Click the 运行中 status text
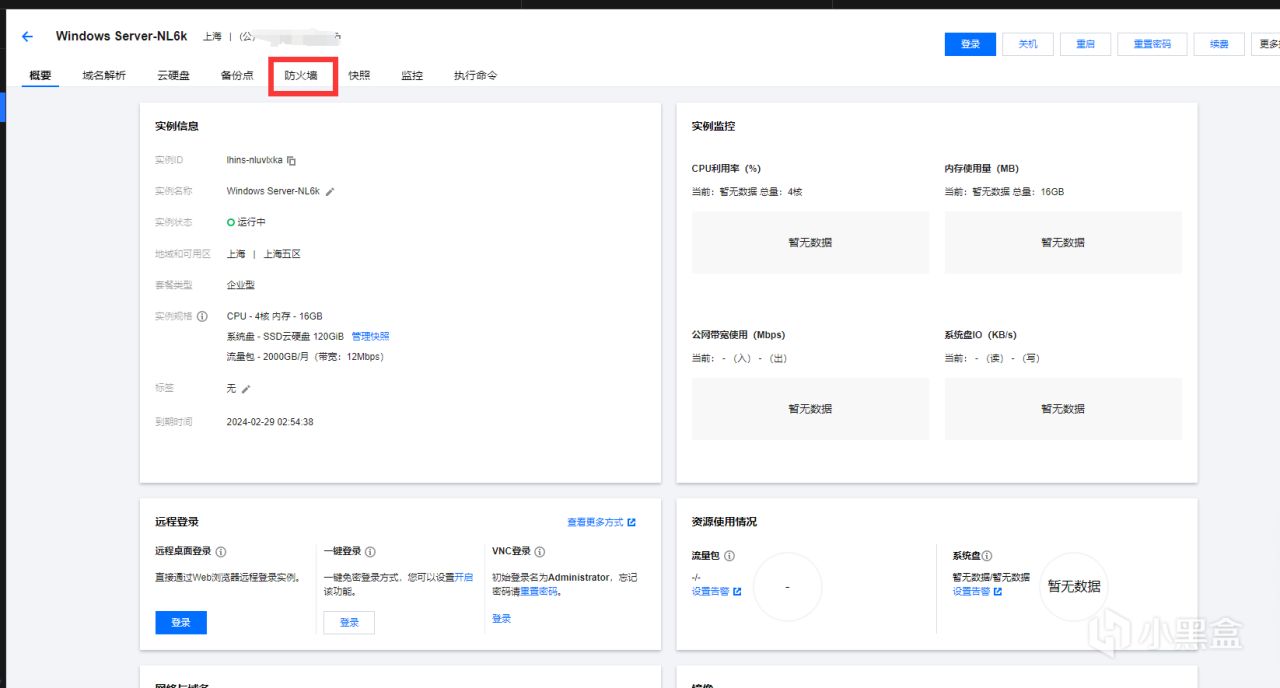The image size is (1280, 688). [x=251, y=222]
